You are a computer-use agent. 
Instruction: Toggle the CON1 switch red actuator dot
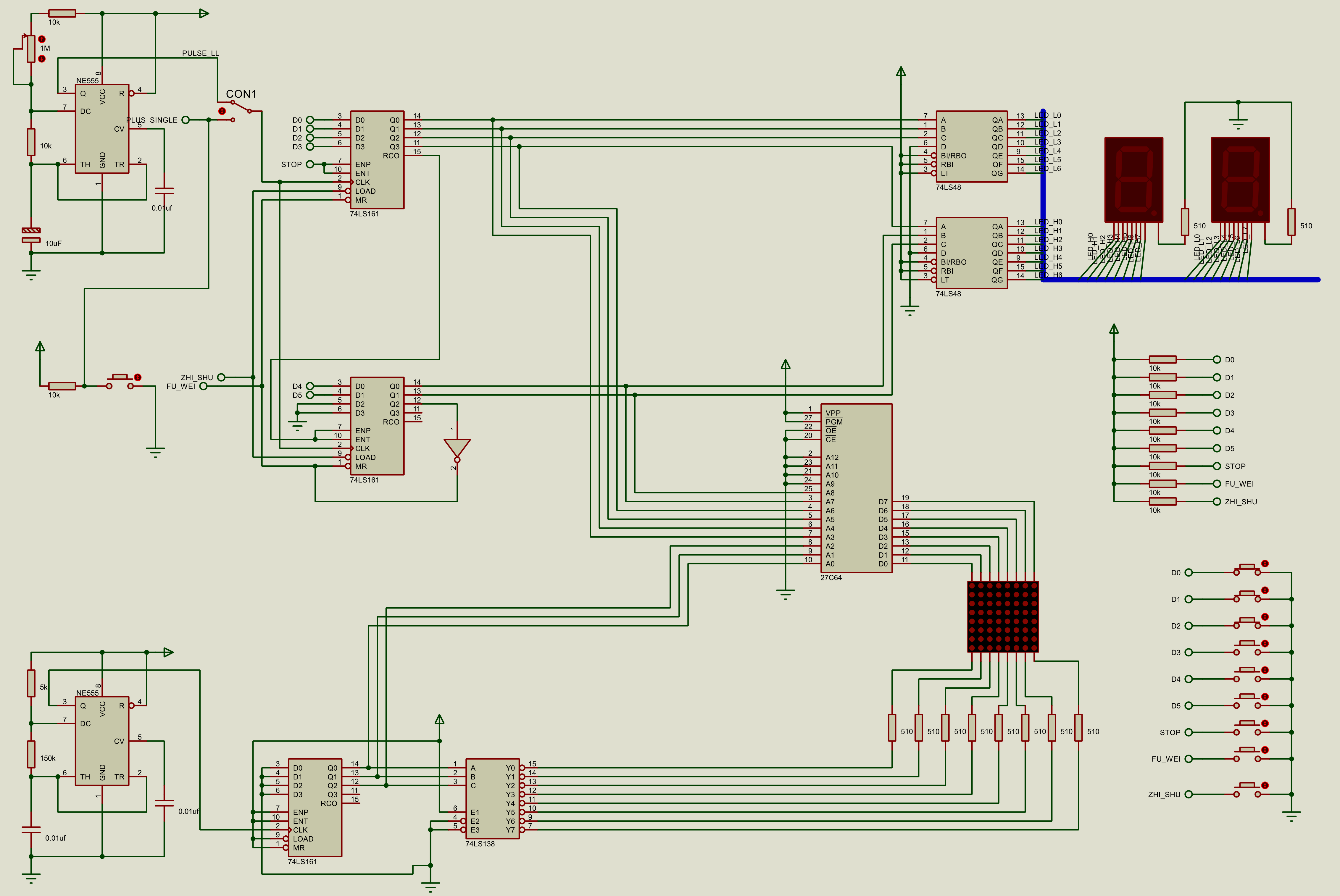pos(222,111)
